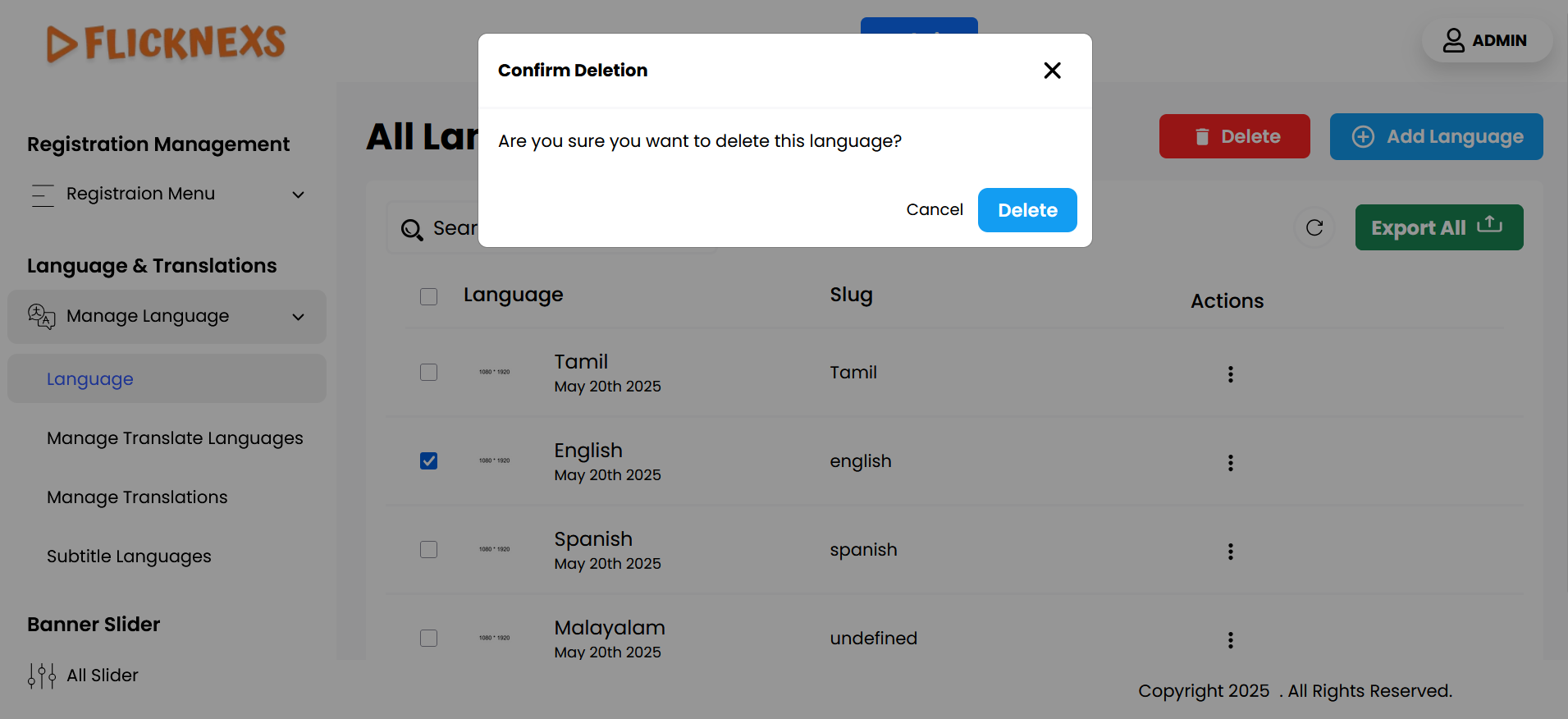The width and height of the screenshot is (1568, 719).
Task: Close the Confirm Deletion dialog with X
Action: [x=1052, y=71]
